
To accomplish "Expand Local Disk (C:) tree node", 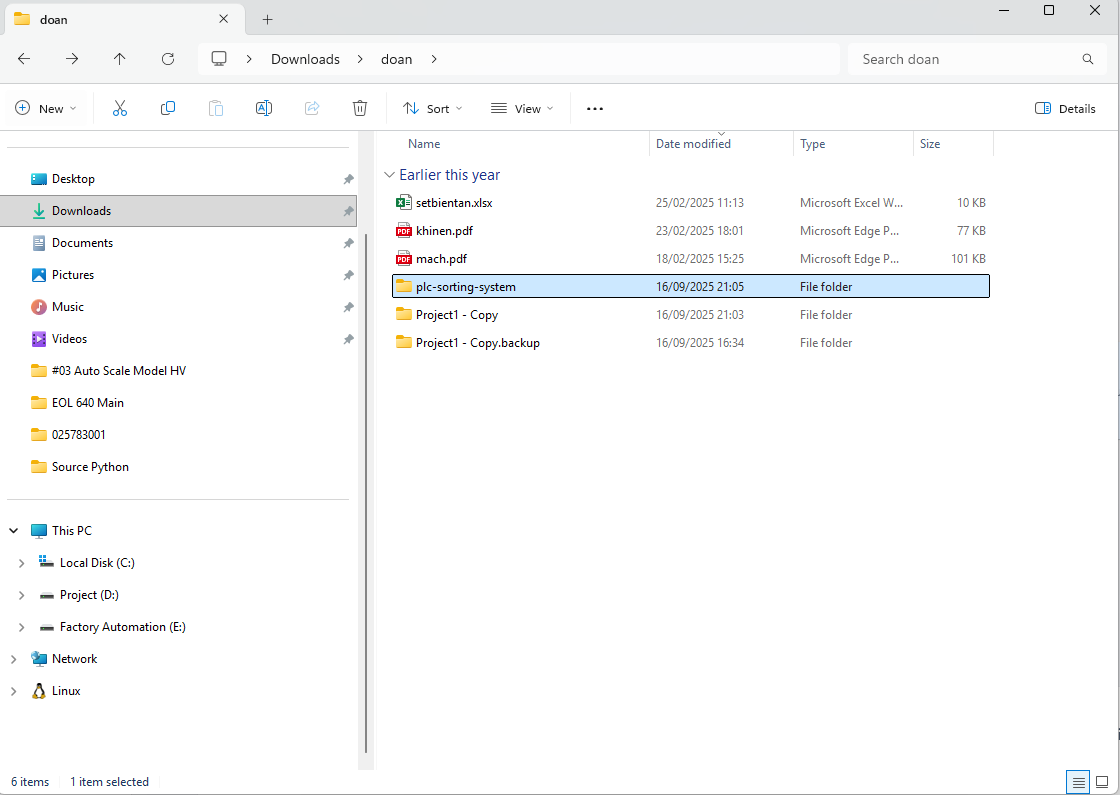I will (x=21, y=563).
